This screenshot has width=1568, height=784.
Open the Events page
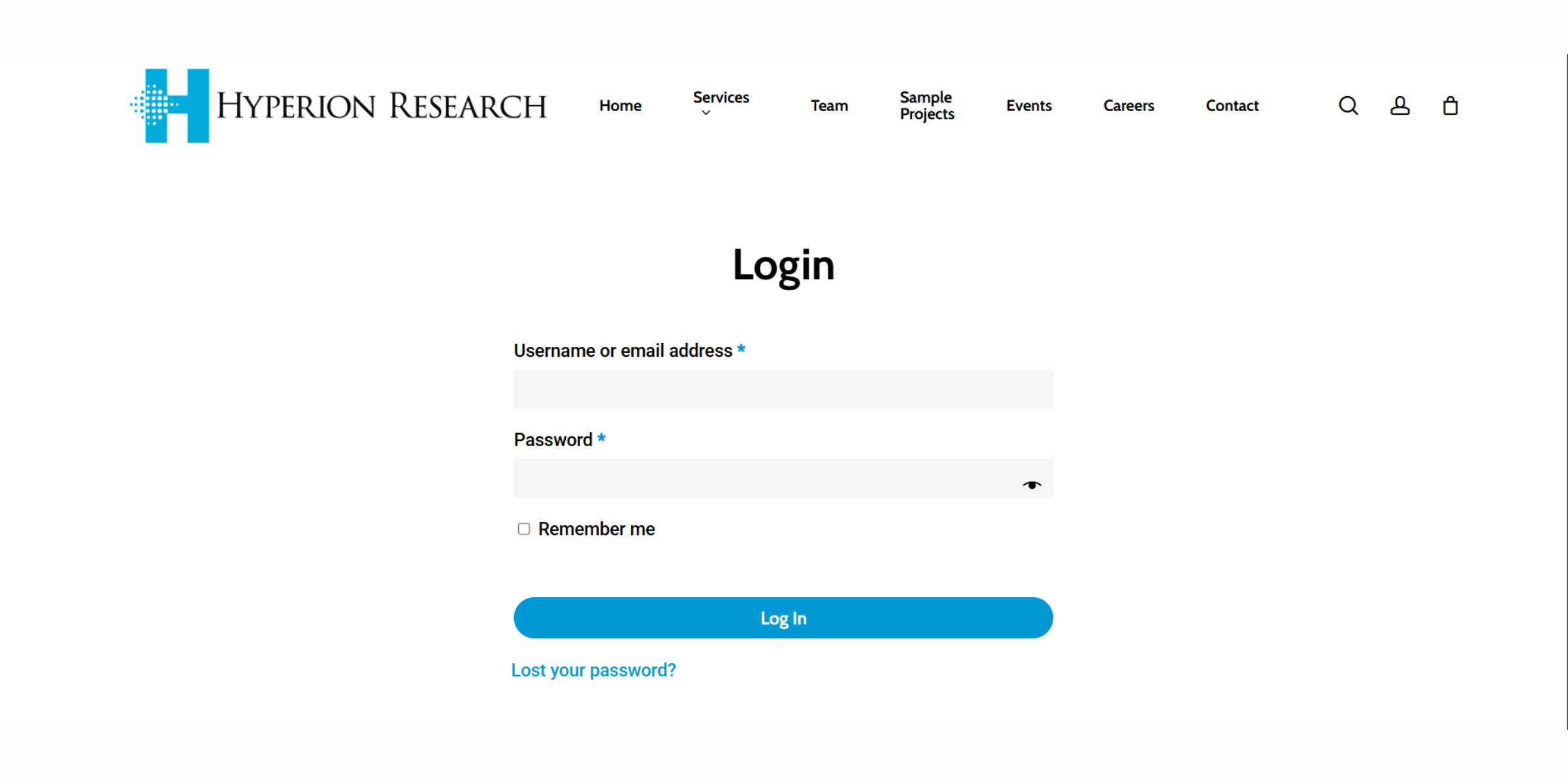1028,105
